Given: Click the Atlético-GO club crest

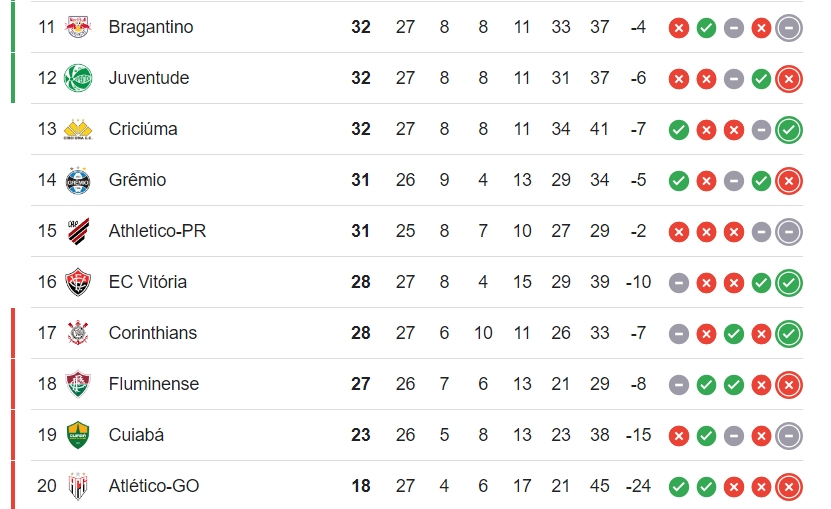Looking at the screenshot, I should point(78,486).
